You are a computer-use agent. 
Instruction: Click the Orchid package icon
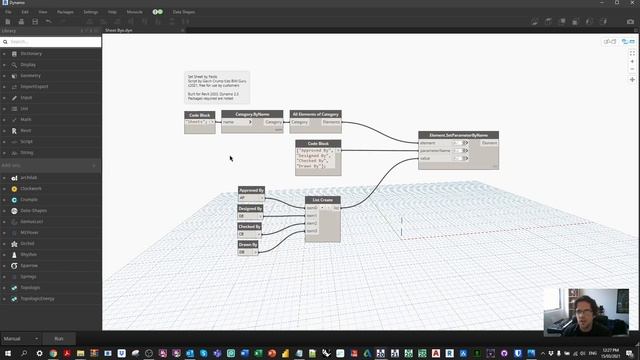click(14, 244)
